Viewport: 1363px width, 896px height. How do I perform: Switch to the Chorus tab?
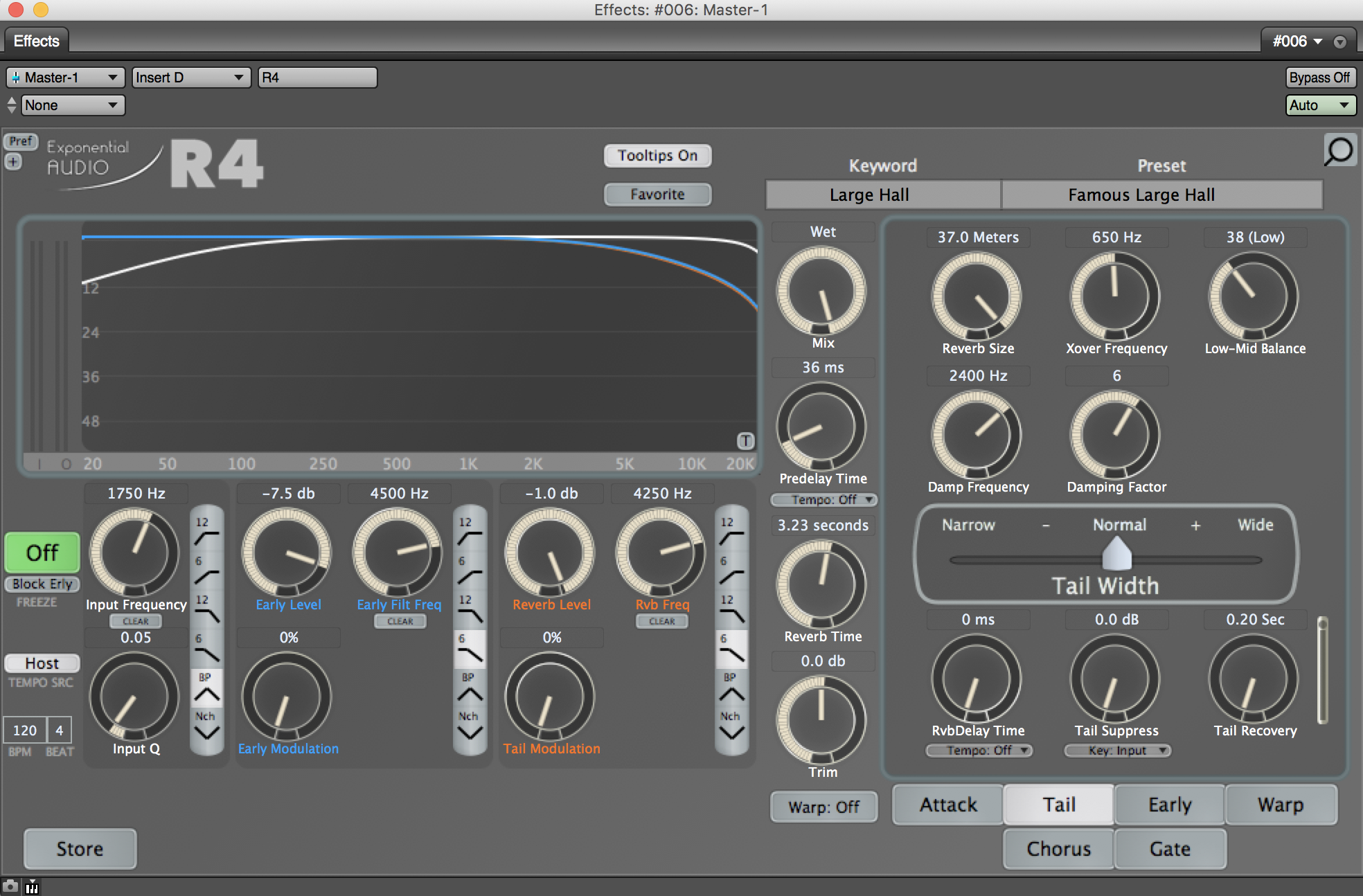point(1059,849)
